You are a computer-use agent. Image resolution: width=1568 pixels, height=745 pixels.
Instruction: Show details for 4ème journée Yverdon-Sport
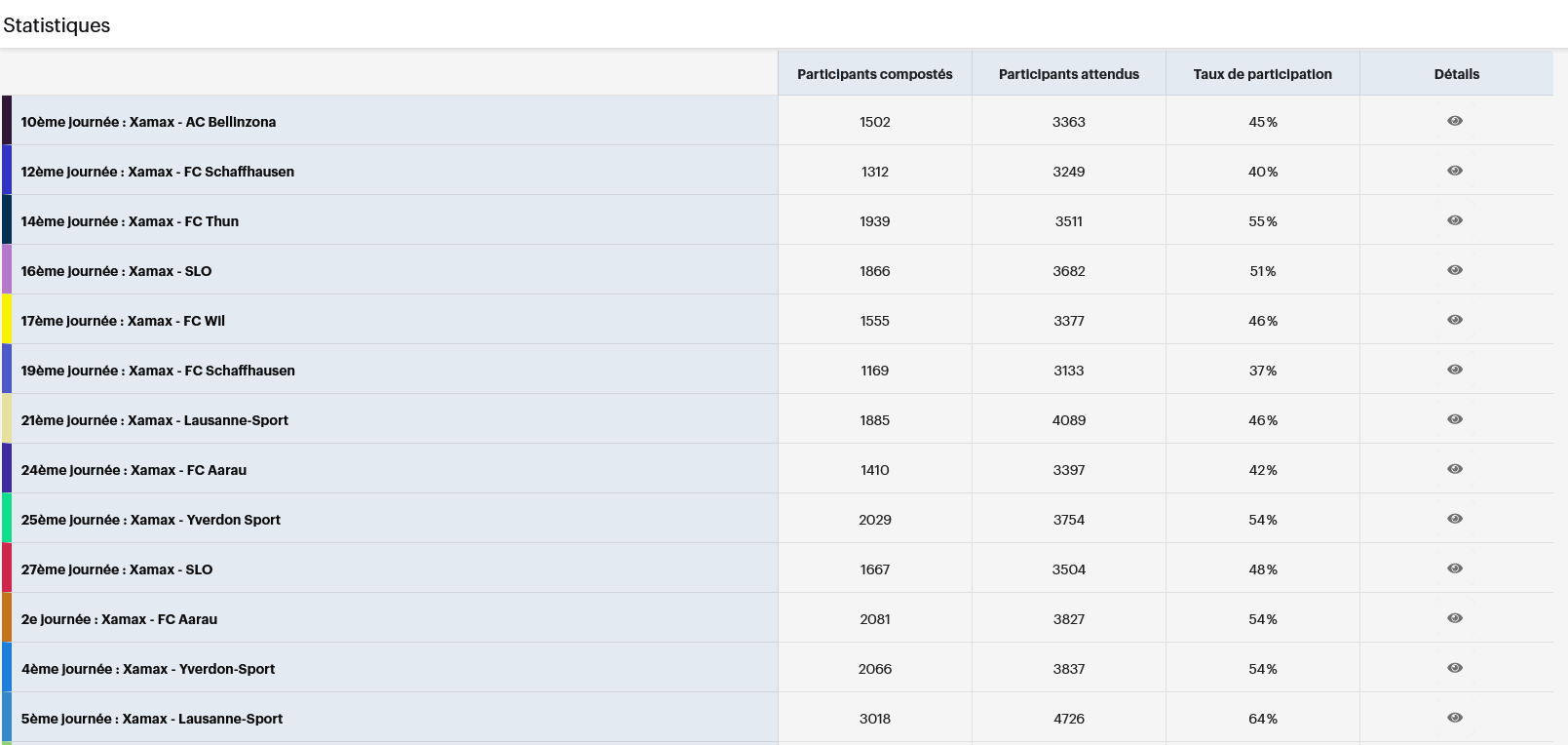(1455, 668)
